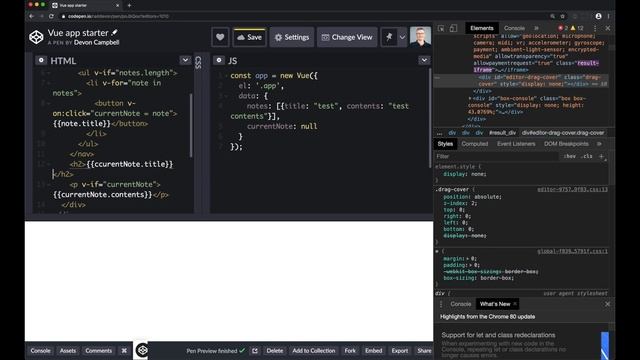640x360 pixels.
Task: Share this pen
Action: click(424, 351)
